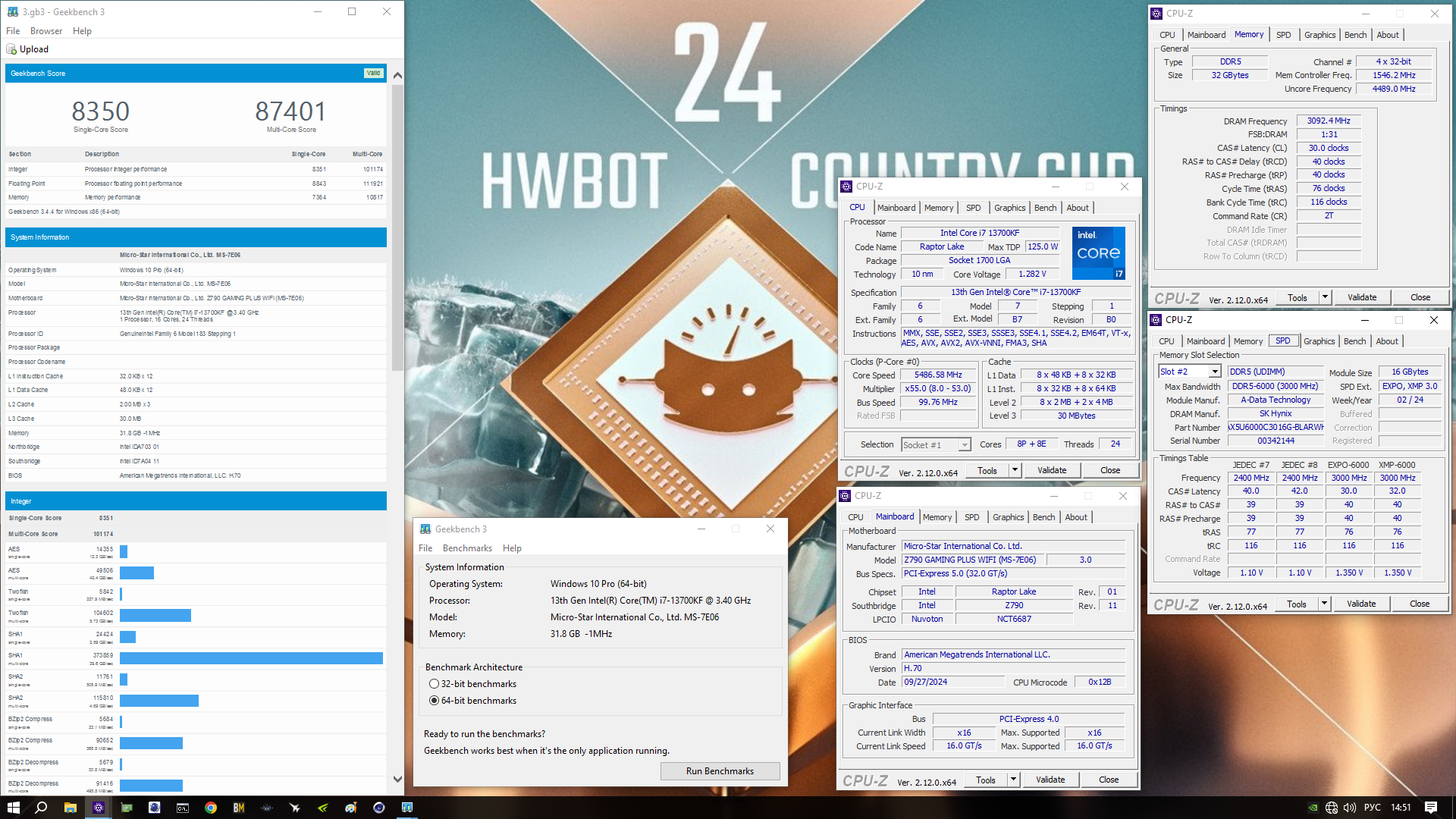Viewport: 1456px width, 819px height.
Task: Open SPD tab in CPU-Z CPU window
Action: [974, 208]
